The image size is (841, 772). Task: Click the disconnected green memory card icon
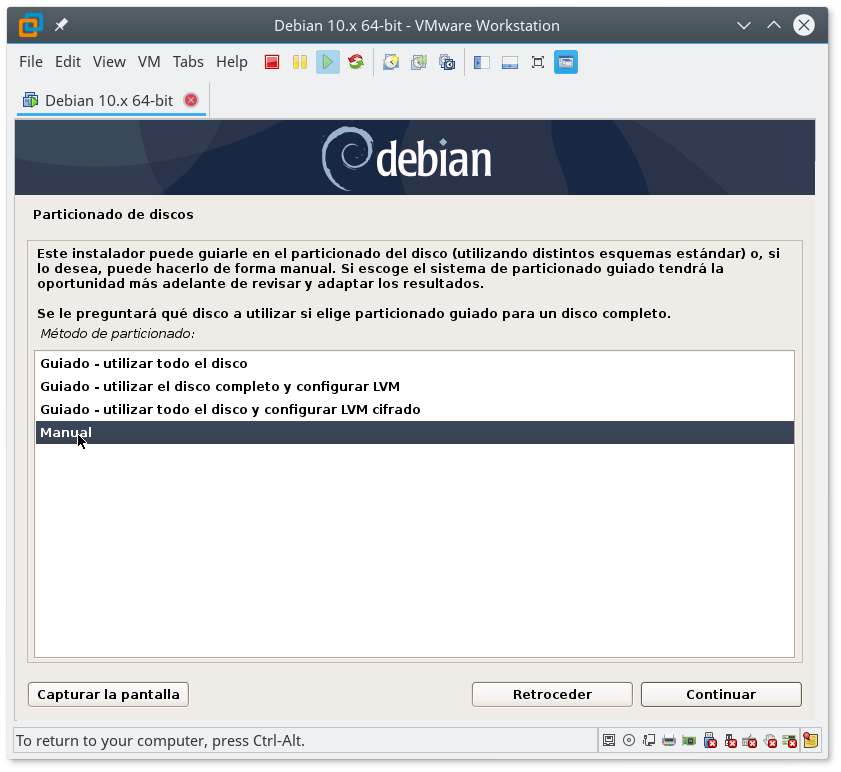click(790, 741)
